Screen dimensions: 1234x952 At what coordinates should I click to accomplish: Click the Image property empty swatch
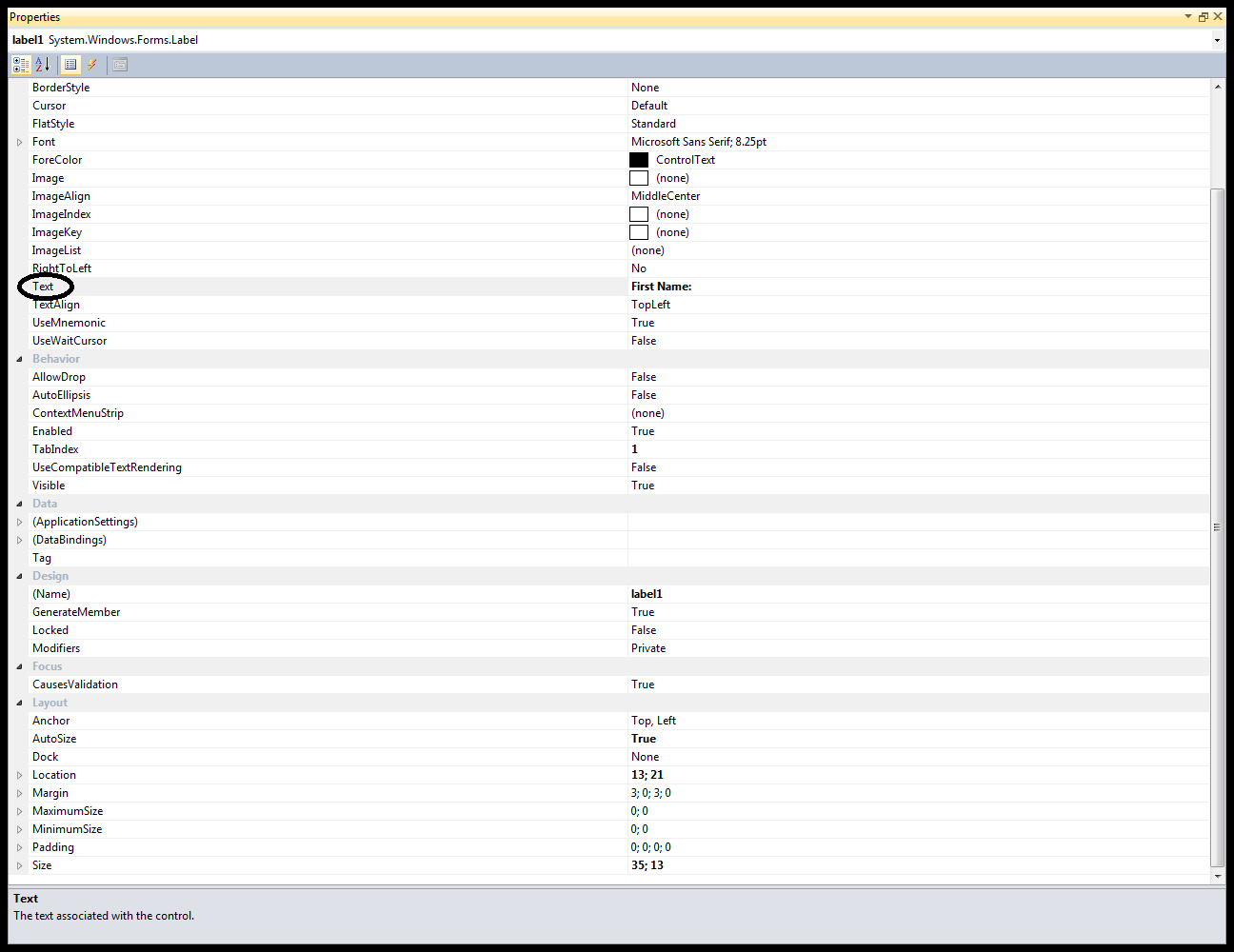point(639,178)
